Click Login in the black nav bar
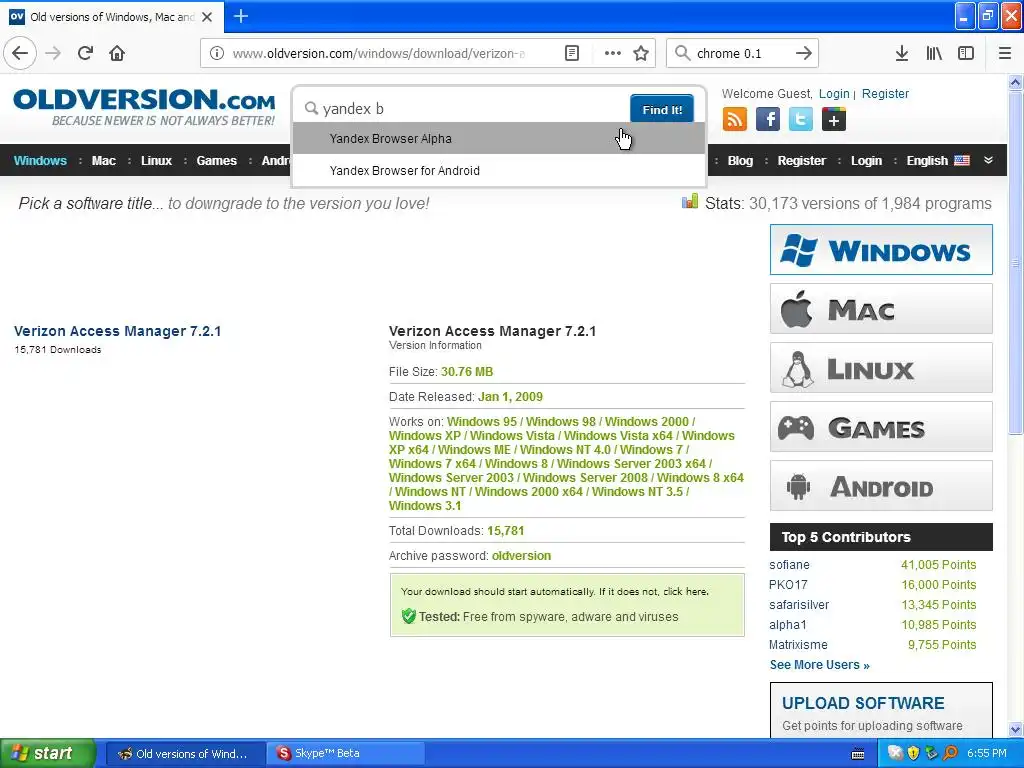Screen dimensions: 1024x768 [866, 161]
